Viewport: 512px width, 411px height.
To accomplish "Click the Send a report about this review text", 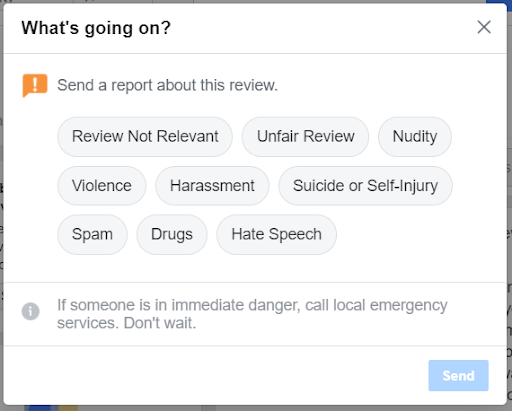I will [167, 85].
